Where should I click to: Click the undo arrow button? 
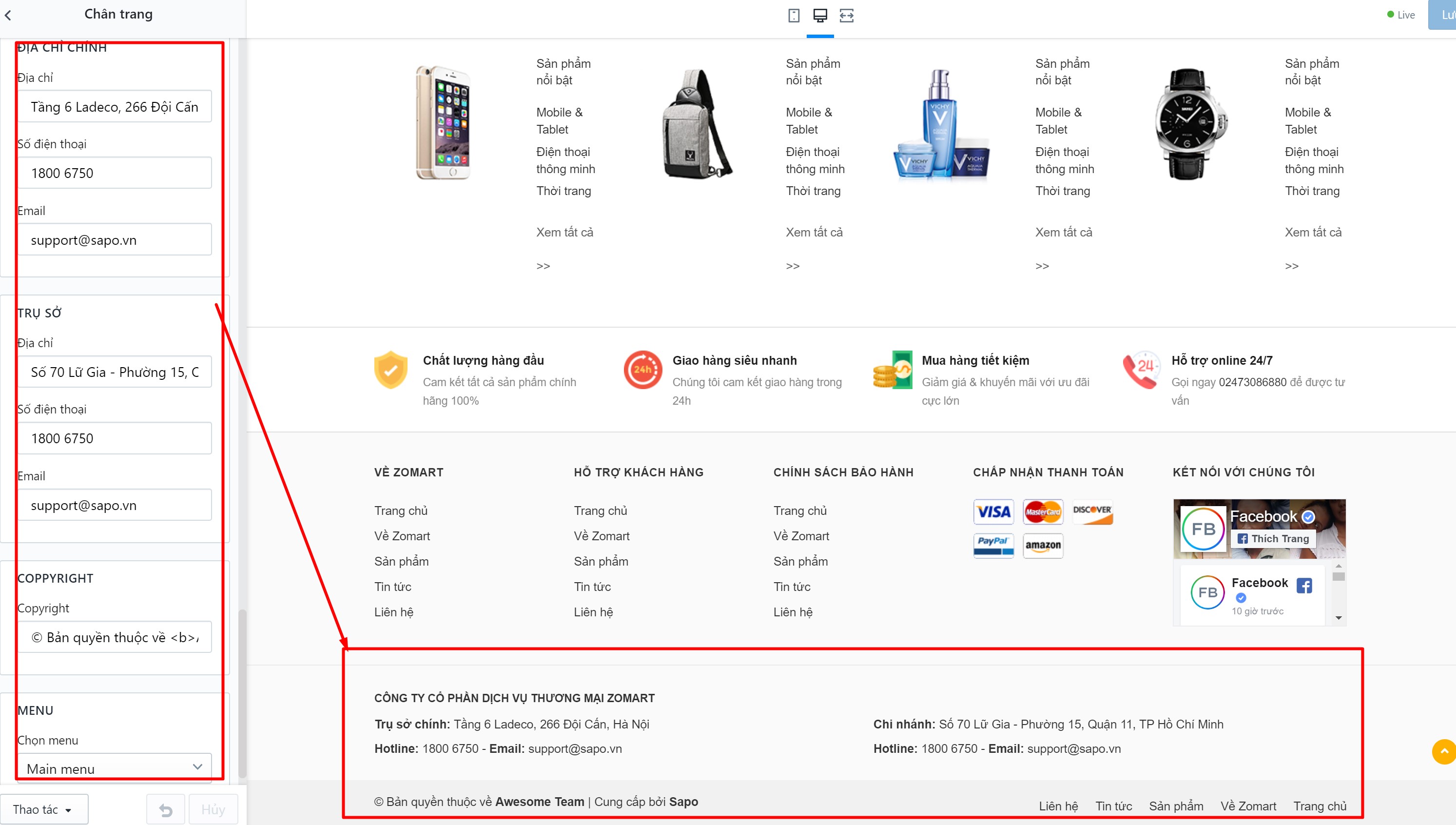[165, 810]
